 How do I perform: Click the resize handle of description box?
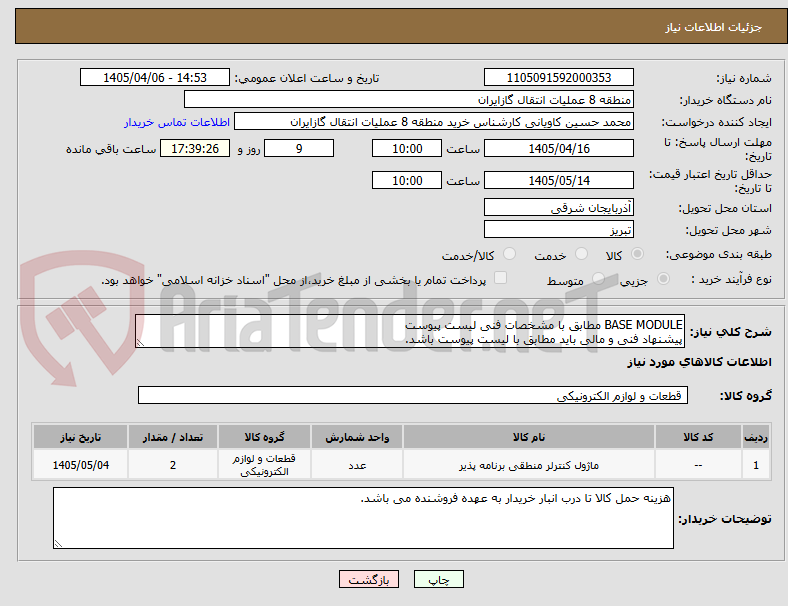(x=140, y=343)
